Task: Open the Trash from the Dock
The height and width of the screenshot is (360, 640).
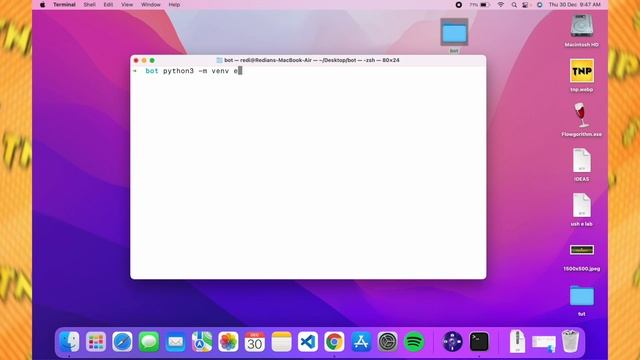Action: [570, 341]
